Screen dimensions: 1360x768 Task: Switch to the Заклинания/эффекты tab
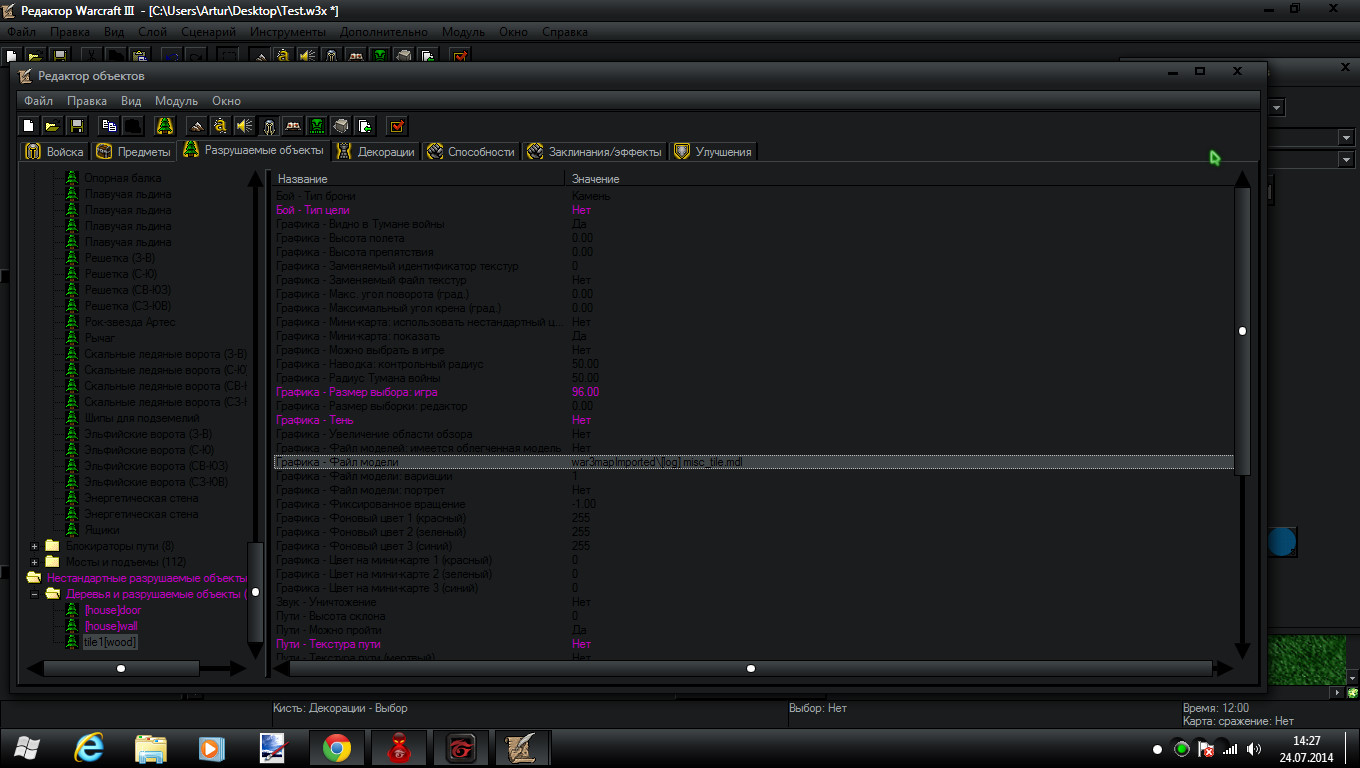(594, 152)
